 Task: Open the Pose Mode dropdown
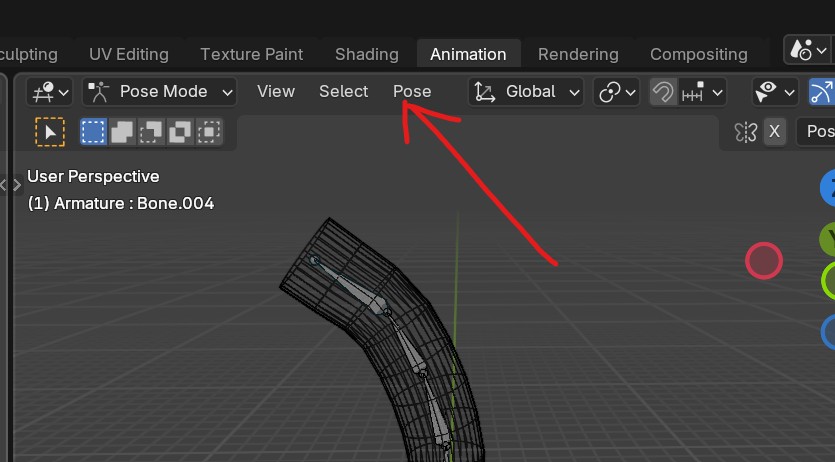160,92
